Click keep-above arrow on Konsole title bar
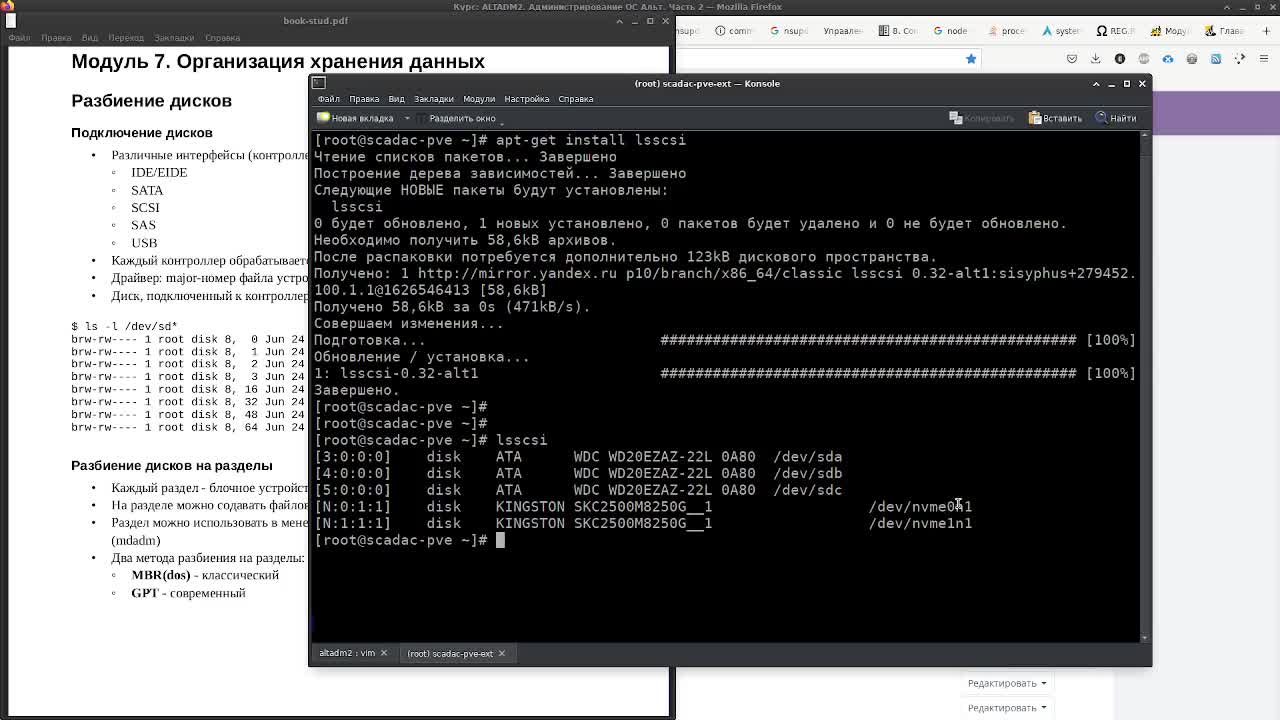1280x720 pixels. (1096, 83)
